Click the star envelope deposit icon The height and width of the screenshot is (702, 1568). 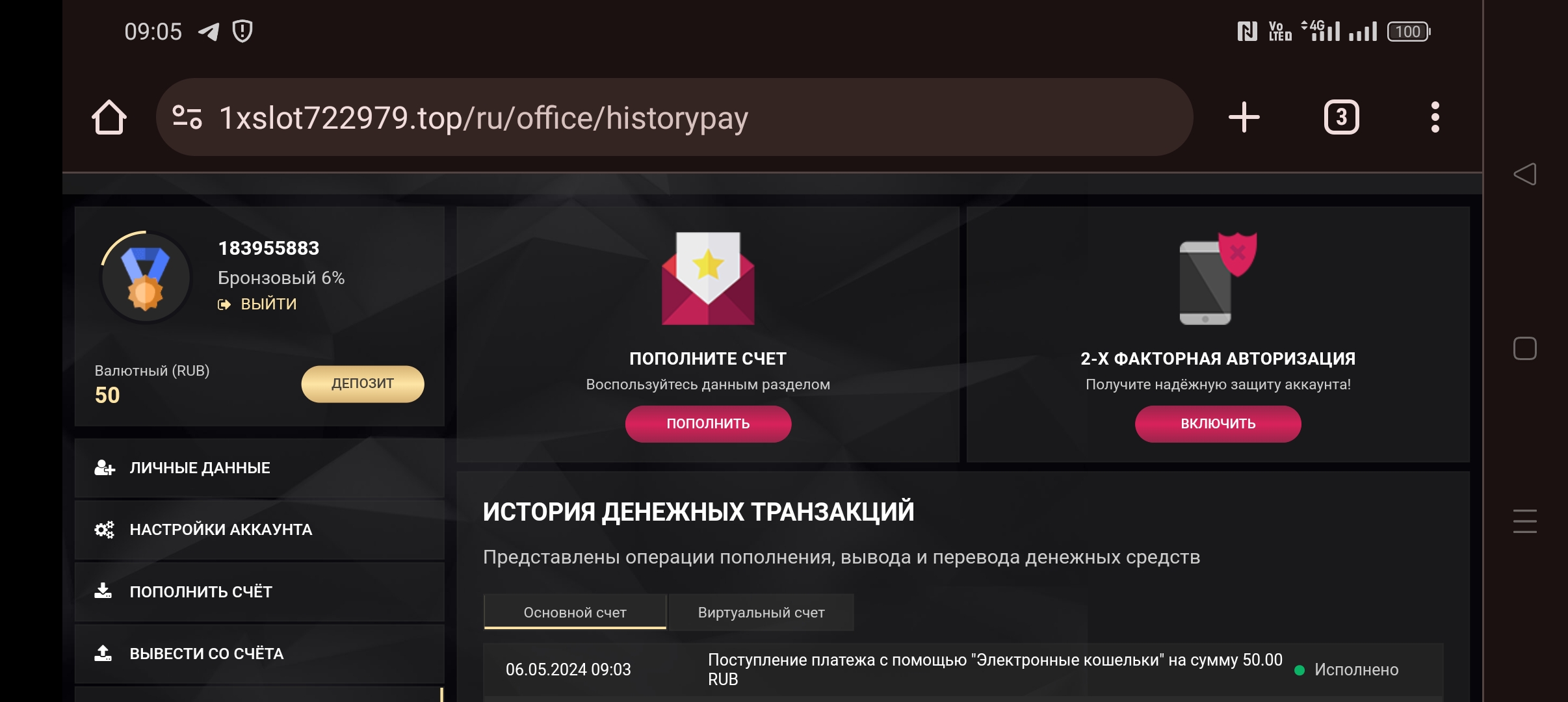click(708, 278)
